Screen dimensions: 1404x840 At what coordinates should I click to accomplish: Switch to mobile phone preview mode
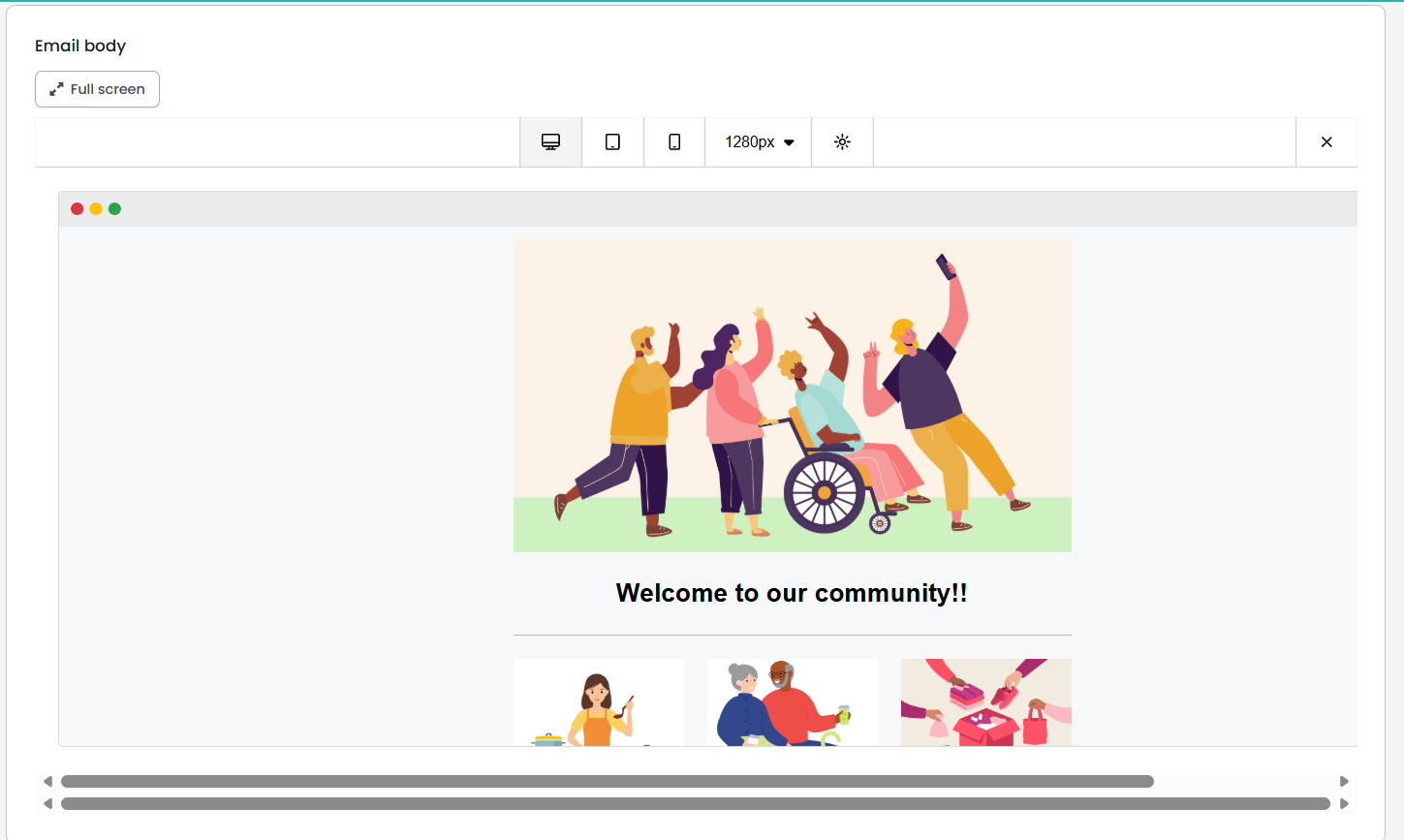pos(674,142)
